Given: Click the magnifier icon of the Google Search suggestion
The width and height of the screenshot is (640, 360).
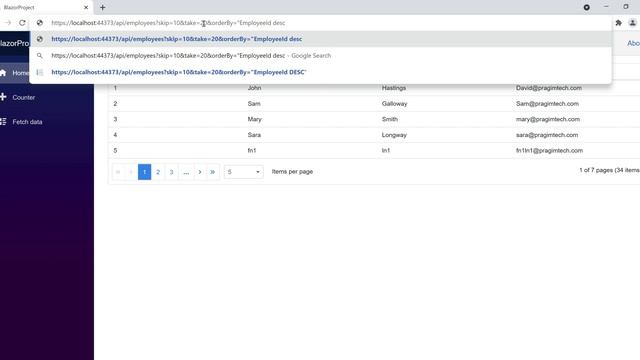Looking at the screenshot, I should point(40,56).
